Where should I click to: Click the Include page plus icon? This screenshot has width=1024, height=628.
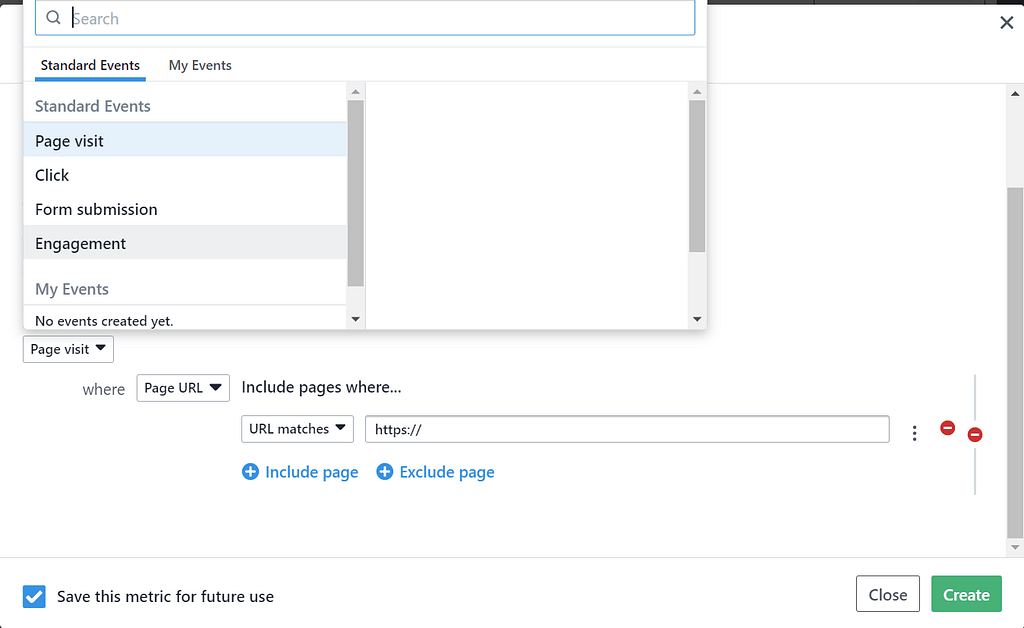[x=250, y=471]
